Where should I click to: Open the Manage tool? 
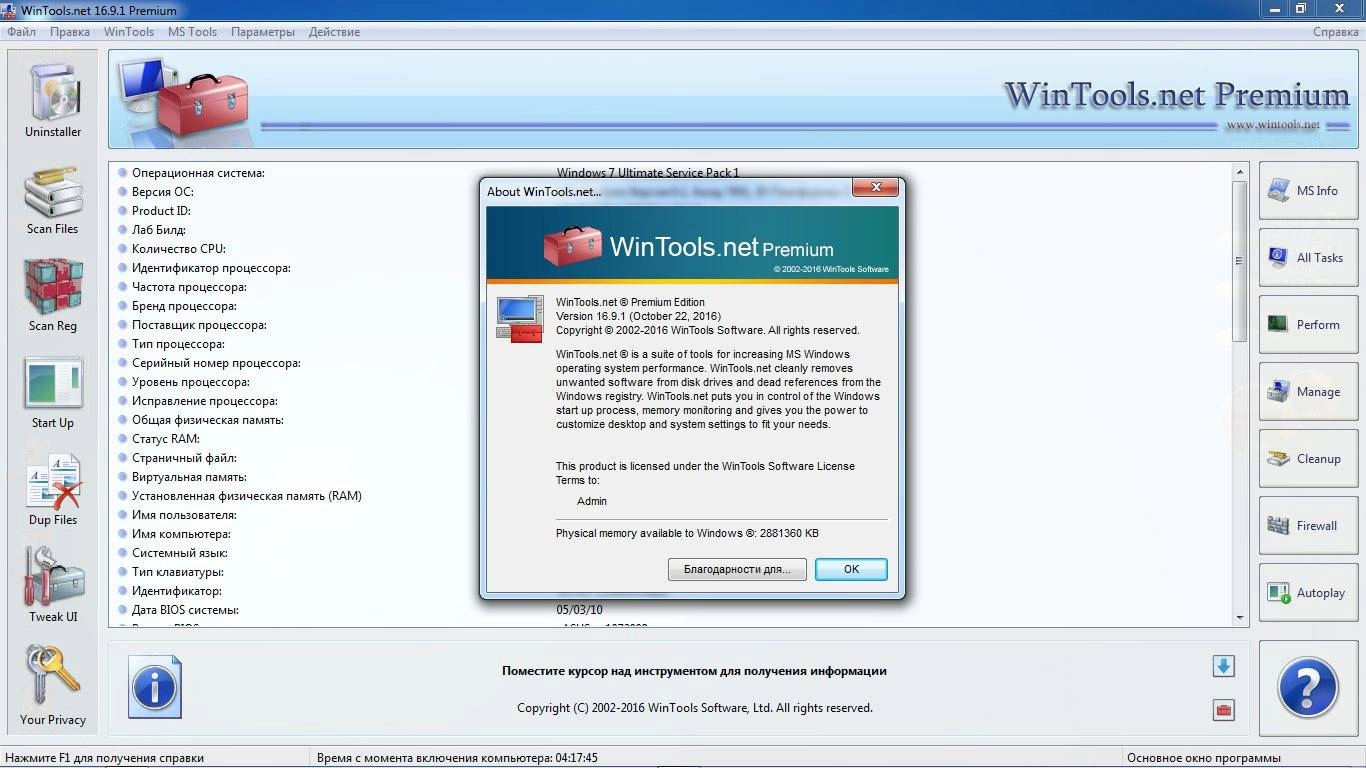tap(1308, 391)
